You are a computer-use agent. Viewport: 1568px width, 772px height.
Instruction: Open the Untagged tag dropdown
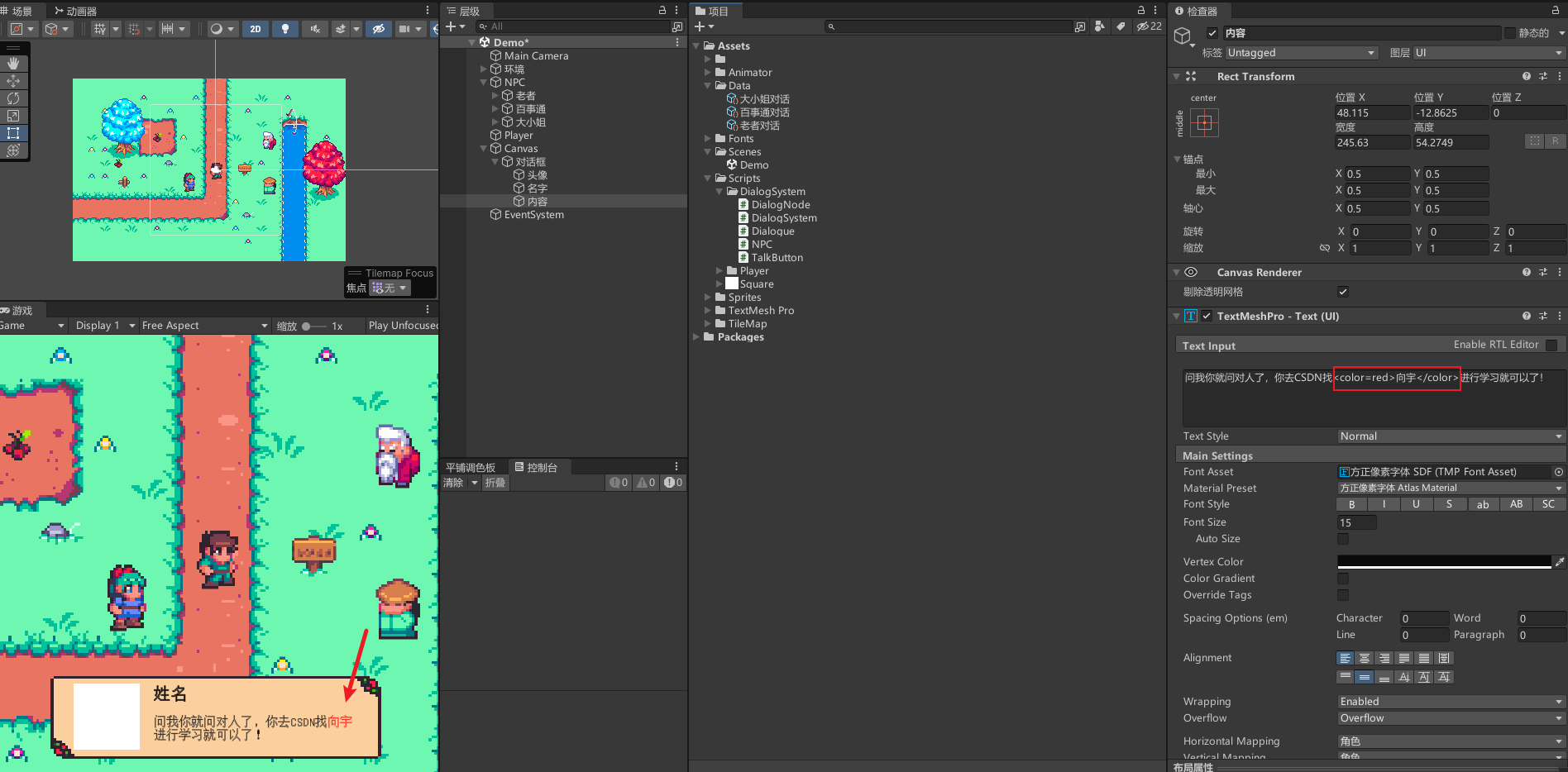[1302, 53]
